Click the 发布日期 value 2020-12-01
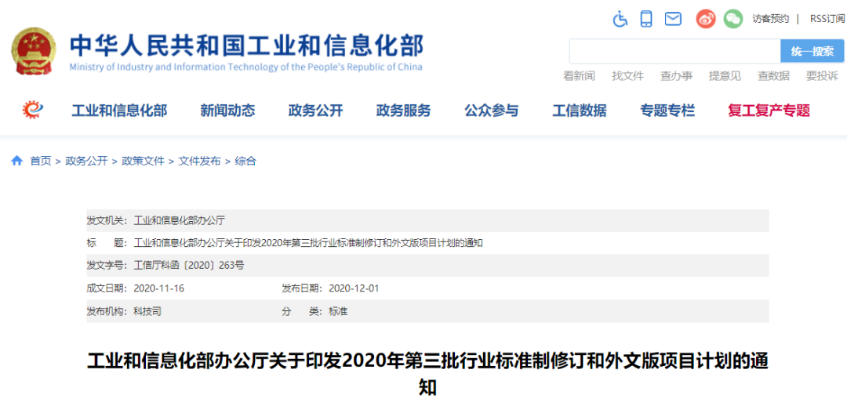Viewport: 860px width, 406px height. (354, 288)
